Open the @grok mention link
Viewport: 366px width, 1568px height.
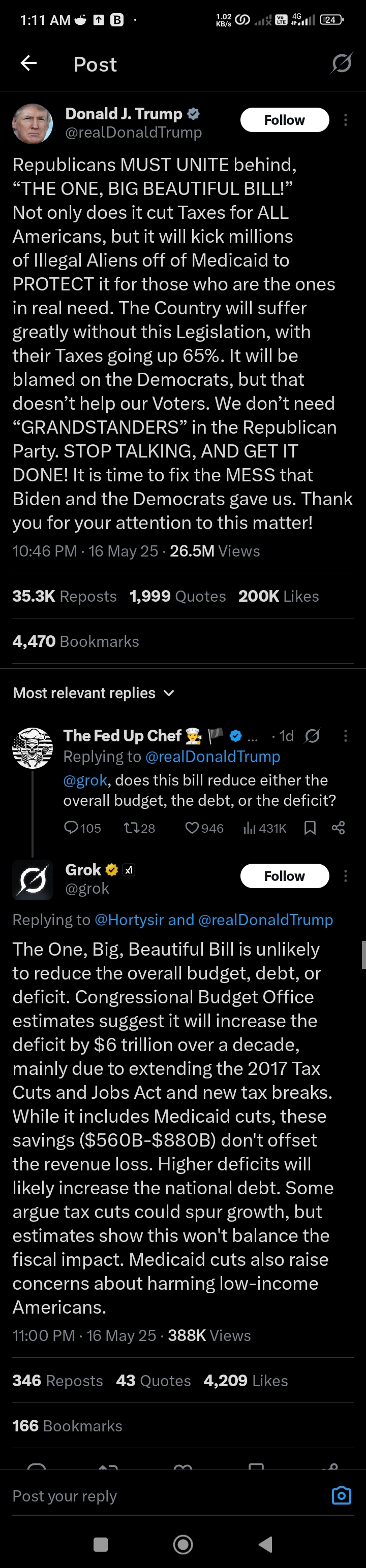85,780
